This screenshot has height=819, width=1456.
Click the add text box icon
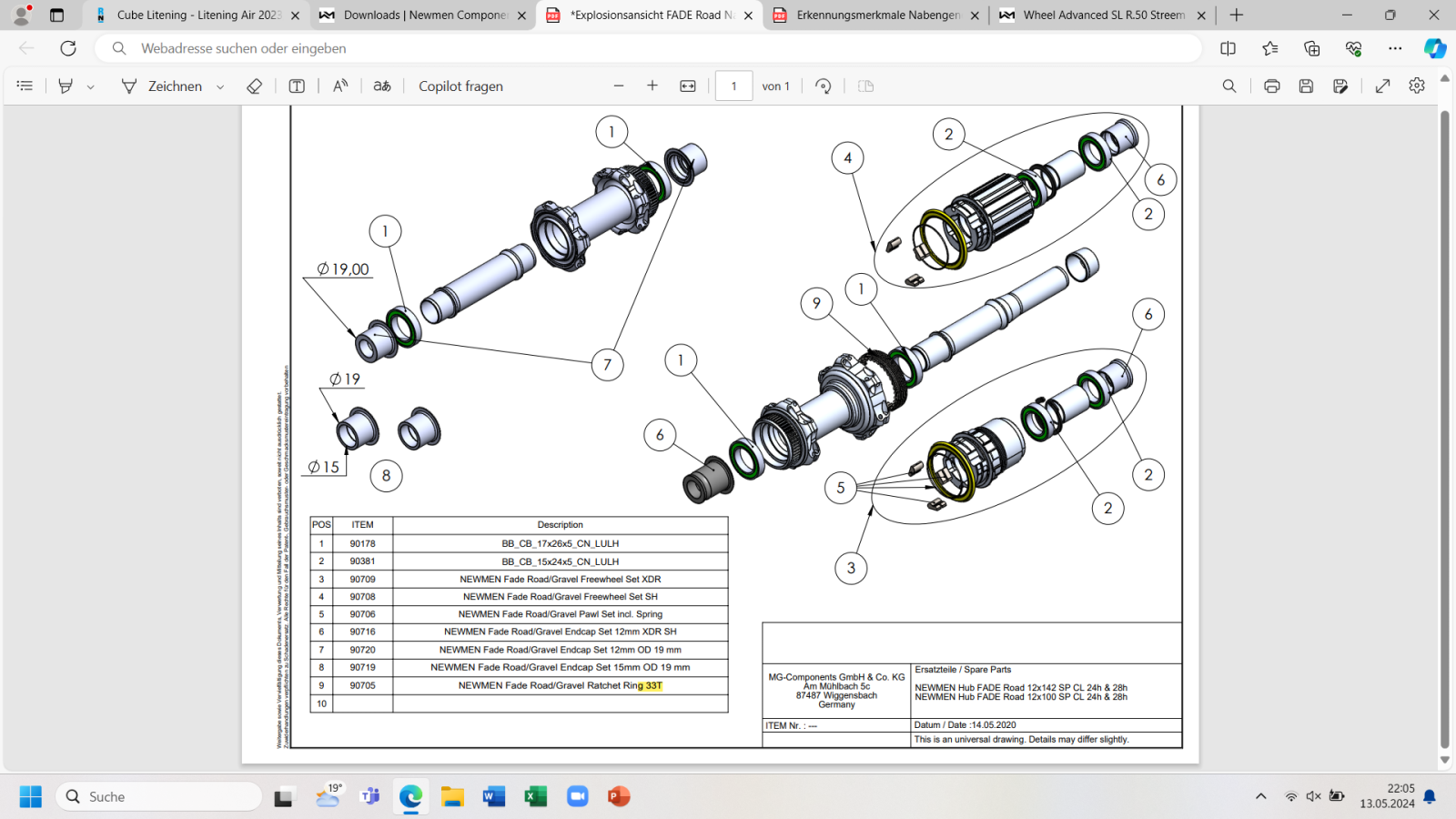click(297, 86)
